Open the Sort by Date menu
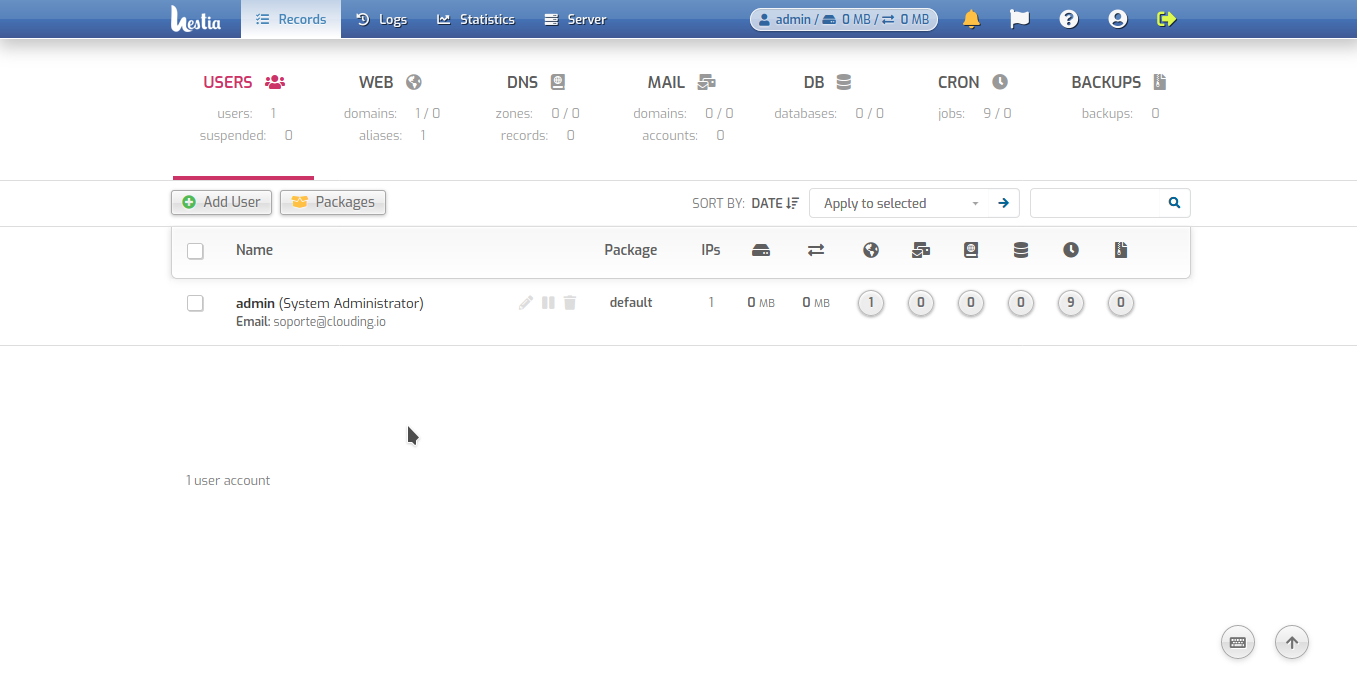1357x686 pixels. (774, 203)
